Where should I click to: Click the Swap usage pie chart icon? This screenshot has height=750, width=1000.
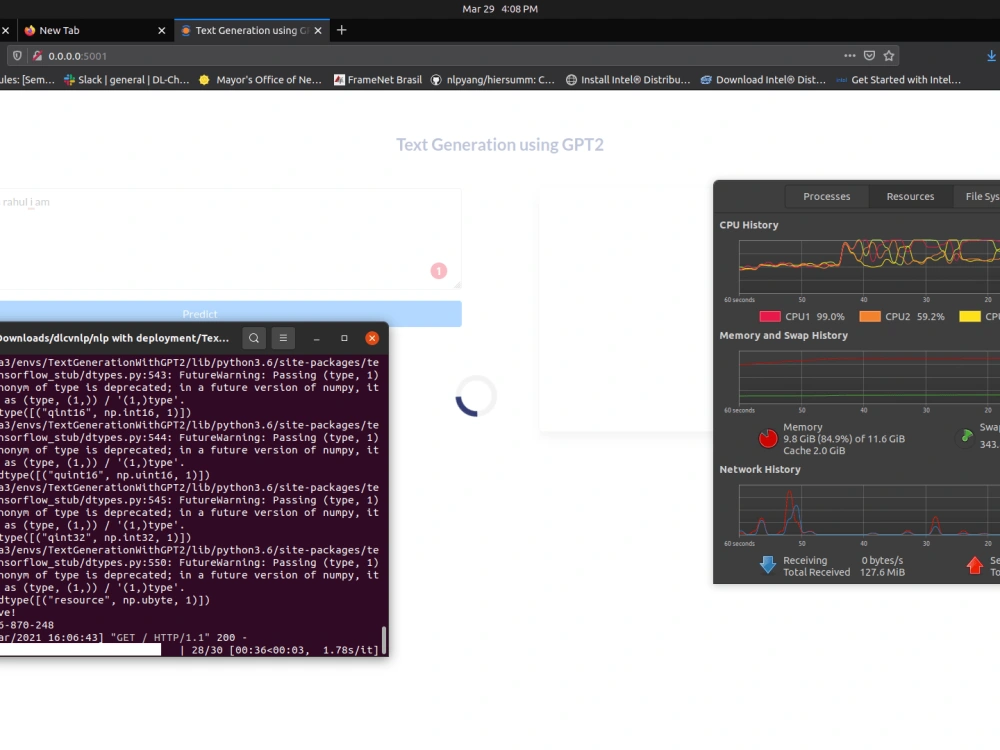click(966, 437)
